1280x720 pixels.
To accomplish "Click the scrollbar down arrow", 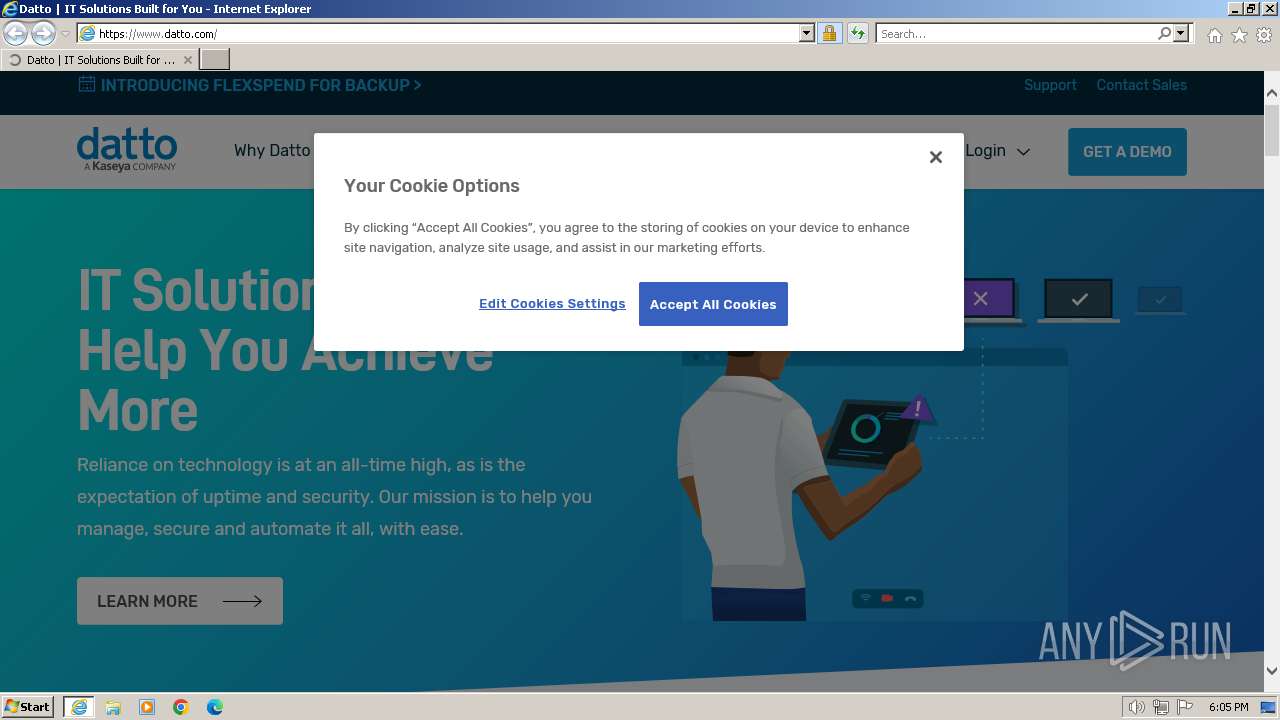I will click(x=1272, y=671).
